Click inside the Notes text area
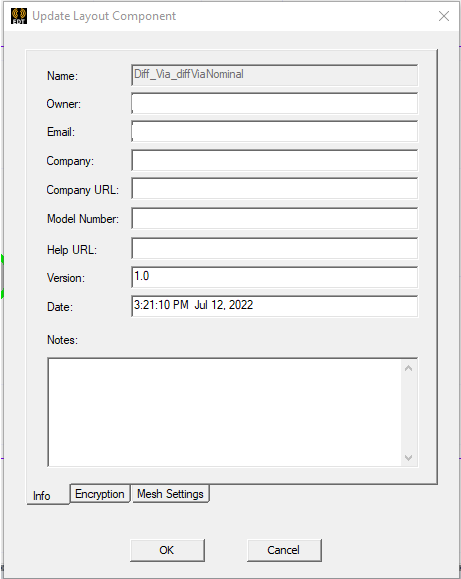Image resolution: width=461 pixels, height=579 pixels. [x=224, y=412]
